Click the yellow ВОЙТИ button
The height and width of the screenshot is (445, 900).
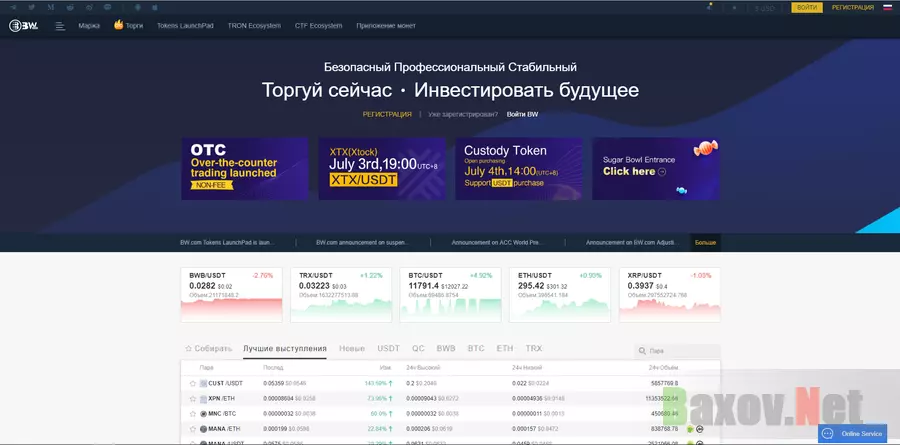coord(807,7)
